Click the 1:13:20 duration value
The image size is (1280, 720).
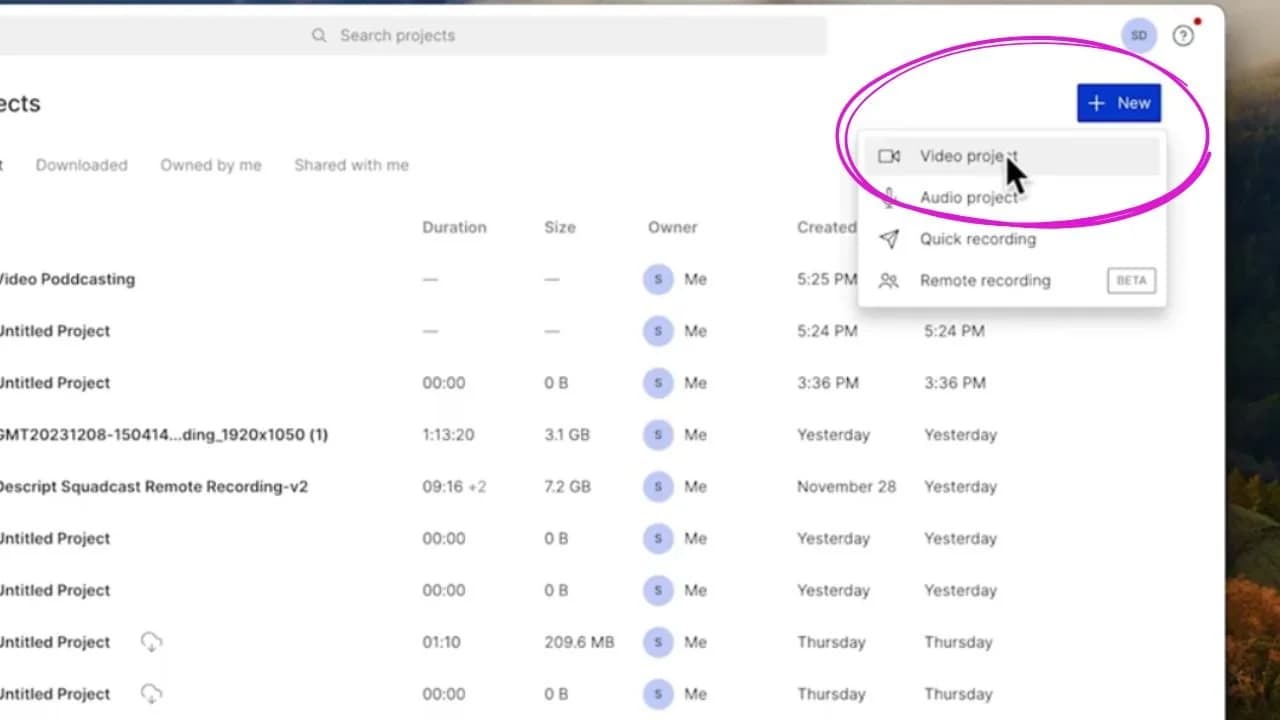tap(448, 435)
